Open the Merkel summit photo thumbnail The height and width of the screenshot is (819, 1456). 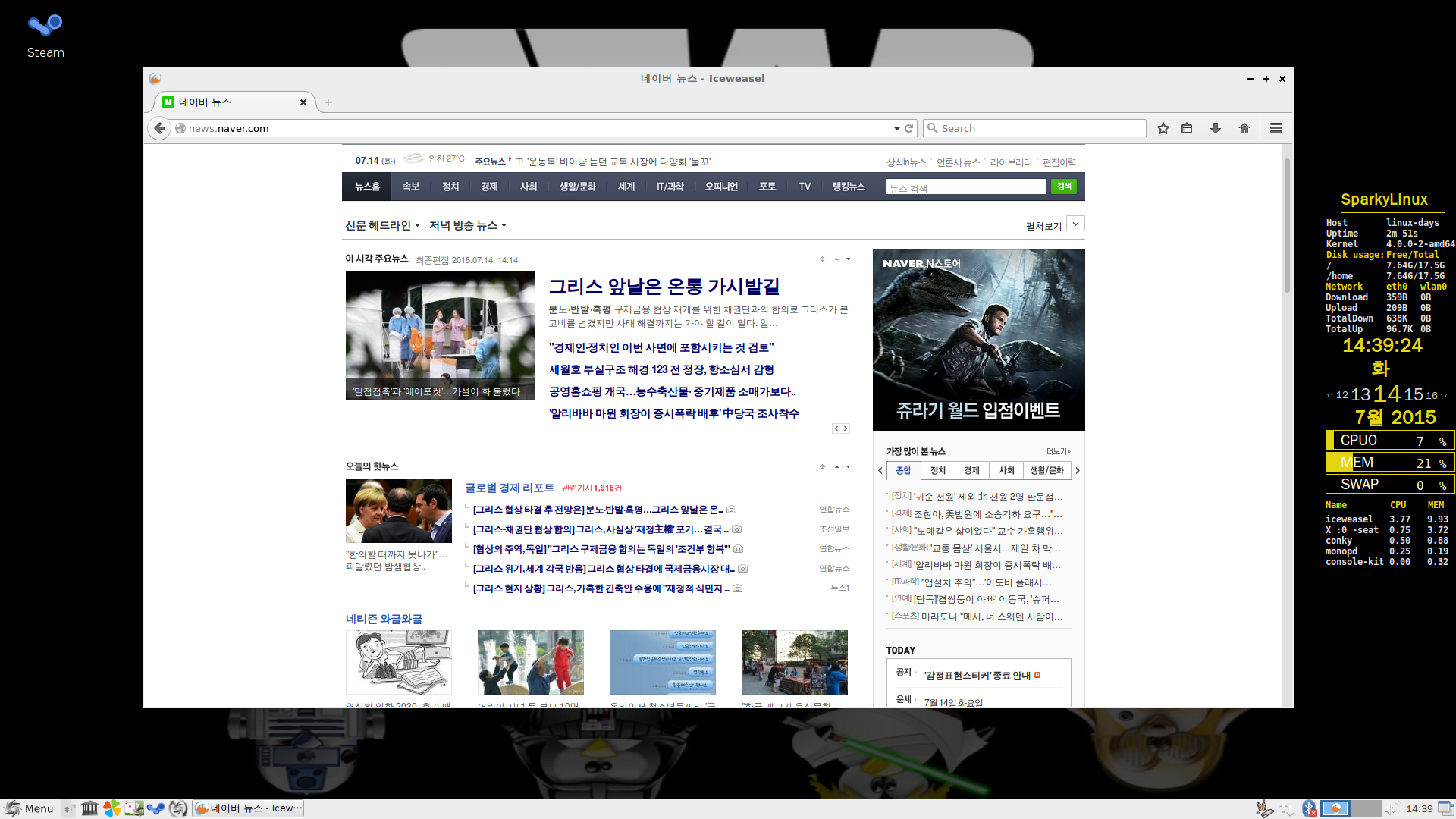coord(399,511)
